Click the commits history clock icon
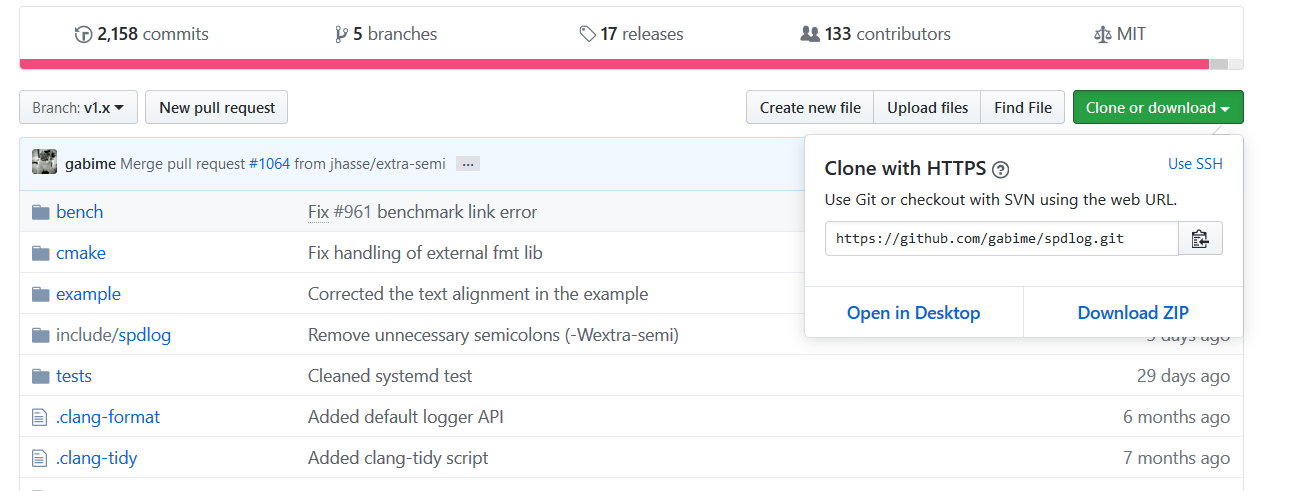 (83, 34)
